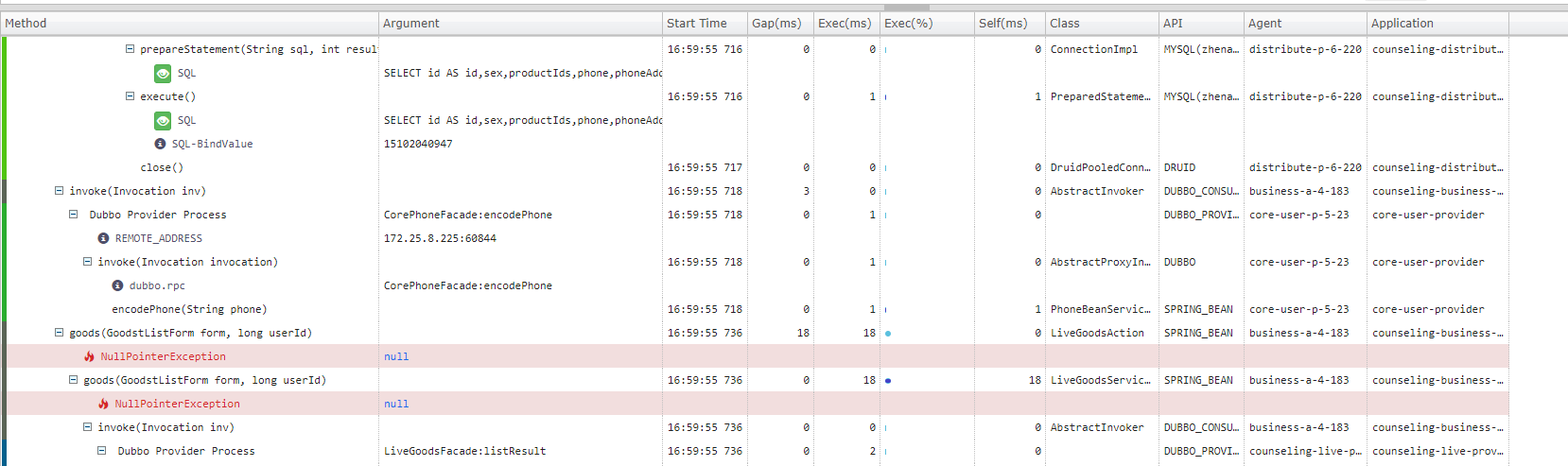Screen dimensions: 1568x466
Task: Collapse Dubbo Provider Process for CorePhoneFacade:encodePhone
Action: pyautogui.click(x=73, y=215)
